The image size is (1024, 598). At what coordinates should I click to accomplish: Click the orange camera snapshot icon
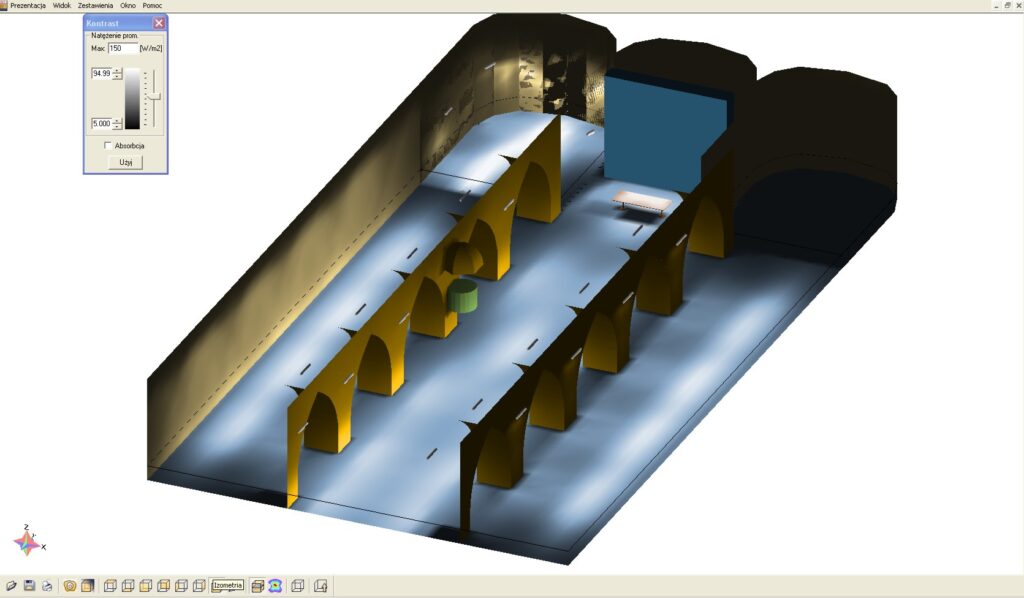pyautogui.click(x=70, y=586)
